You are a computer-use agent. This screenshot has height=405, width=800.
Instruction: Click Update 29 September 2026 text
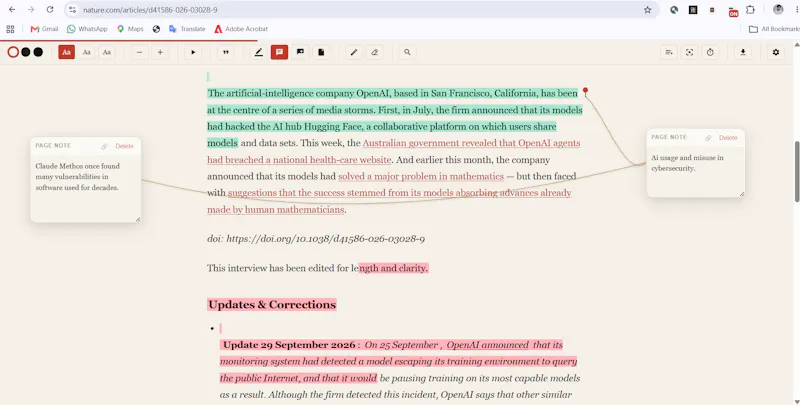tap(289, 345)
